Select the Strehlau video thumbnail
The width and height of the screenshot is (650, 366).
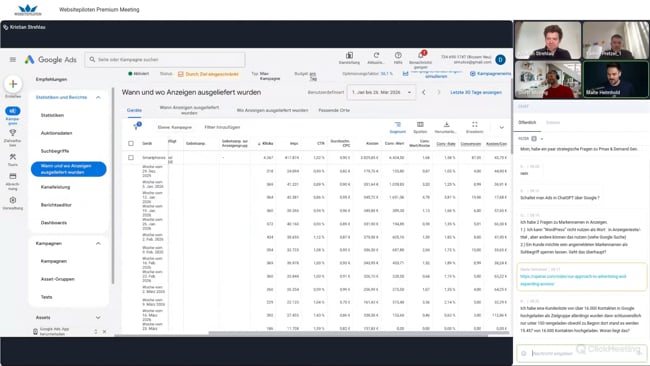(548, 40)
